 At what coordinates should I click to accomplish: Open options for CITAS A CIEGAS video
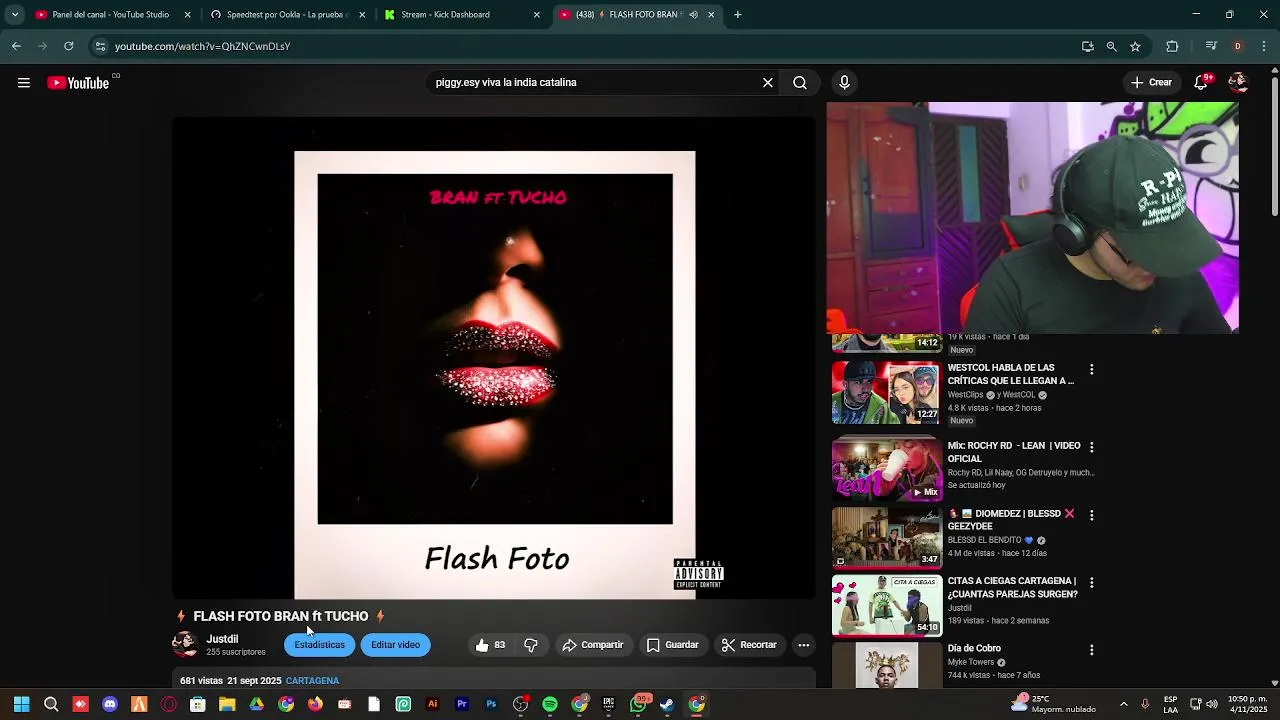click(1091, 583)
